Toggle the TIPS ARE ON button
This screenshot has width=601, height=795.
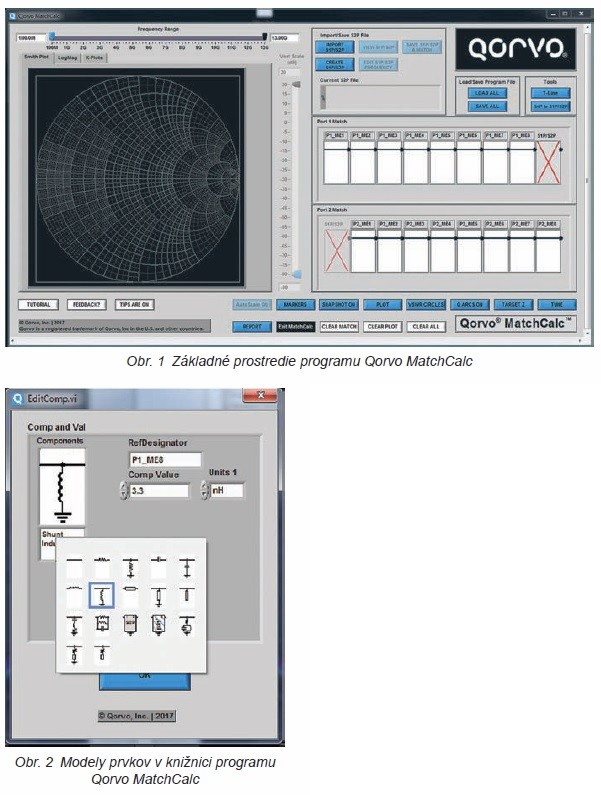(x=134, y=305)
